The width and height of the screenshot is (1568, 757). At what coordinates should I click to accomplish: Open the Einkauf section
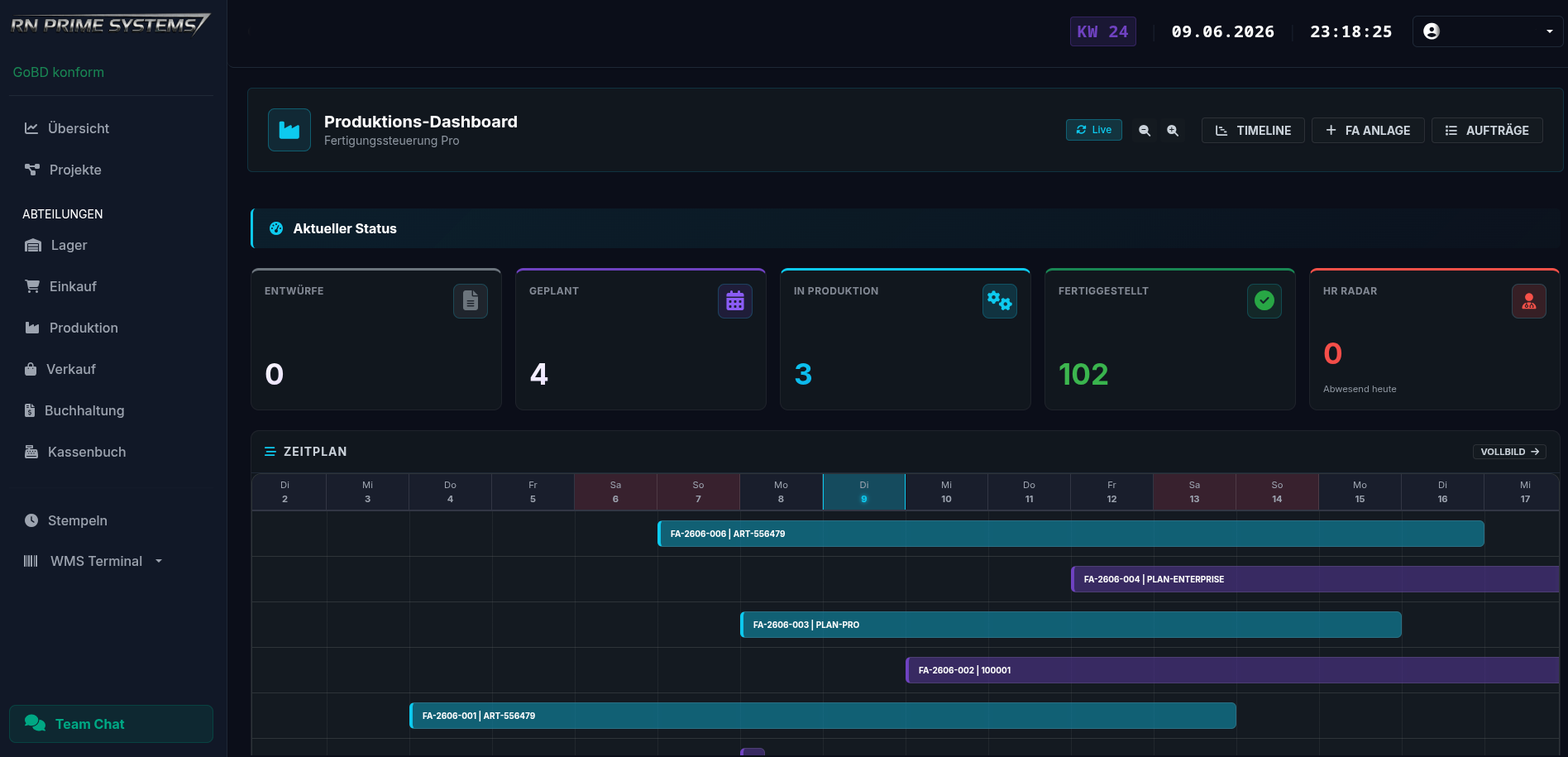111,286
